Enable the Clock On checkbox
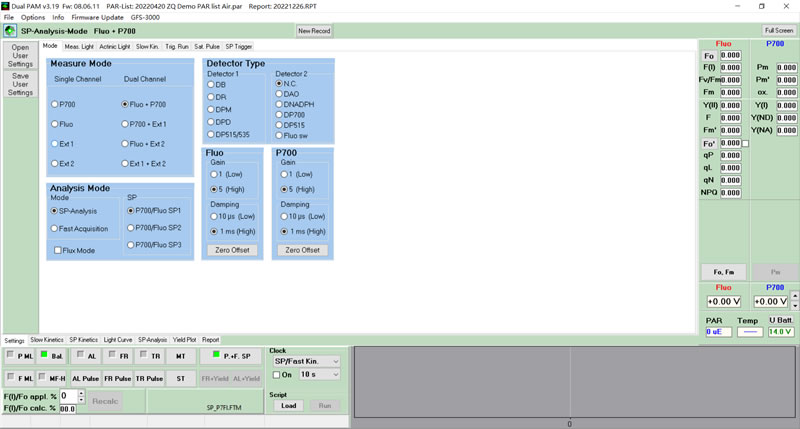 coord(277,375)
